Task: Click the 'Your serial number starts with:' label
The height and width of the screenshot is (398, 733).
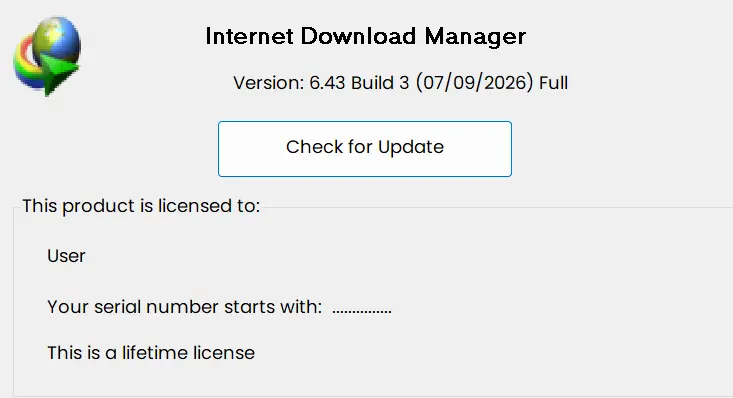Action: point(185,307)
